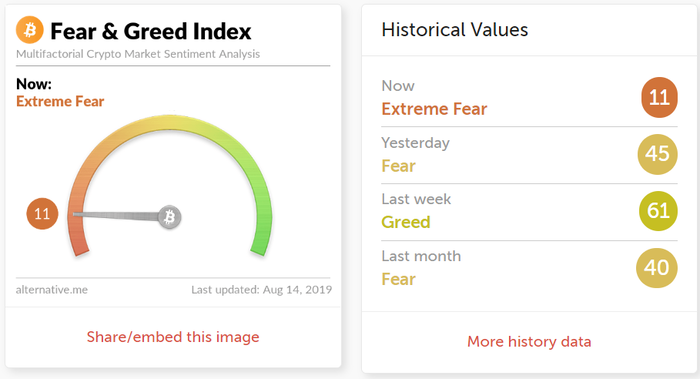
Task: Click the Fear & Greed Index title
Action: click(151, 31)
